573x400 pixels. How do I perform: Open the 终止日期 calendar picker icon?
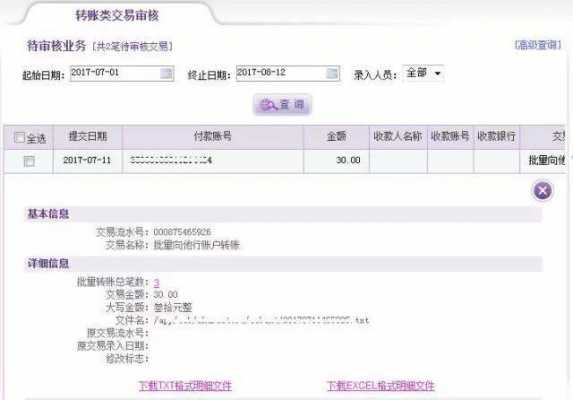click(332, 73)
